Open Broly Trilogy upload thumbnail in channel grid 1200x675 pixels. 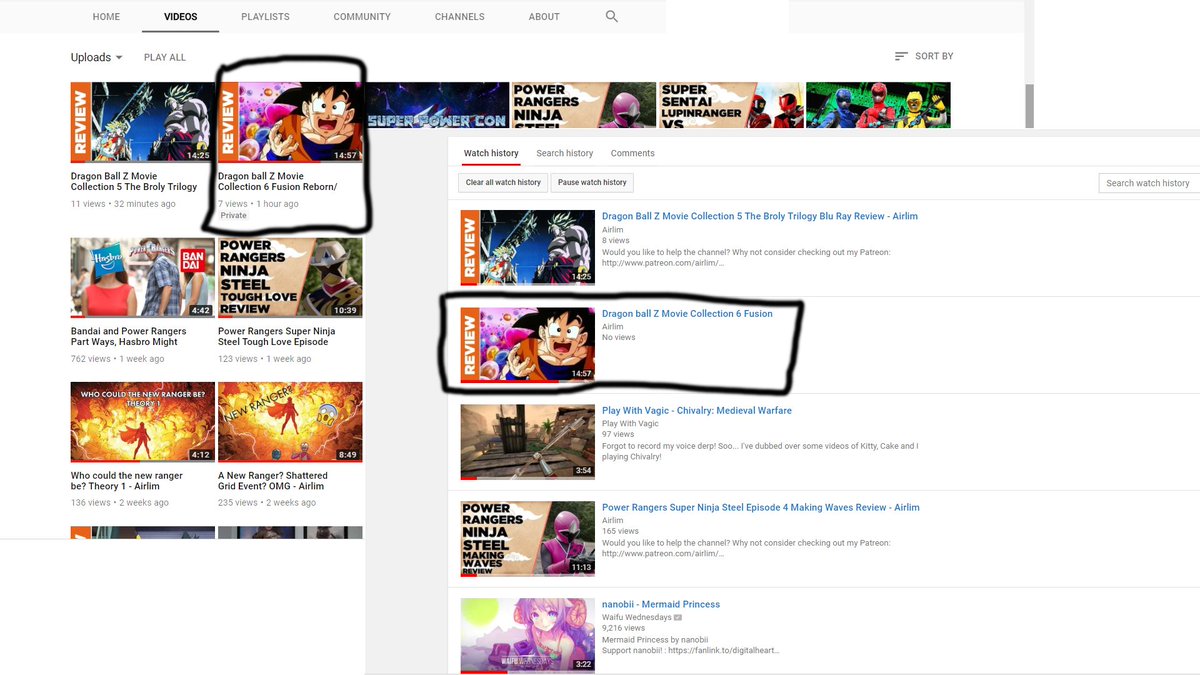(143, 122)
